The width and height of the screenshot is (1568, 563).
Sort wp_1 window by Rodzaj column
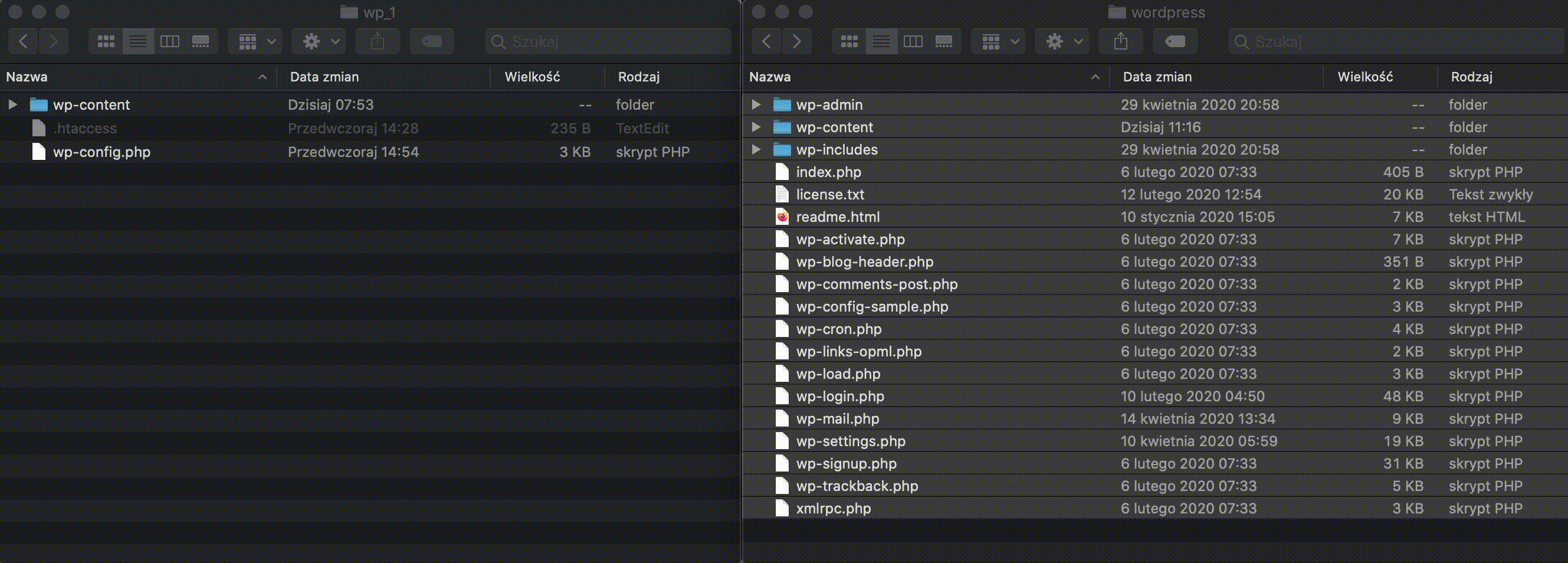pyautogui.click(x=672, y=77)
